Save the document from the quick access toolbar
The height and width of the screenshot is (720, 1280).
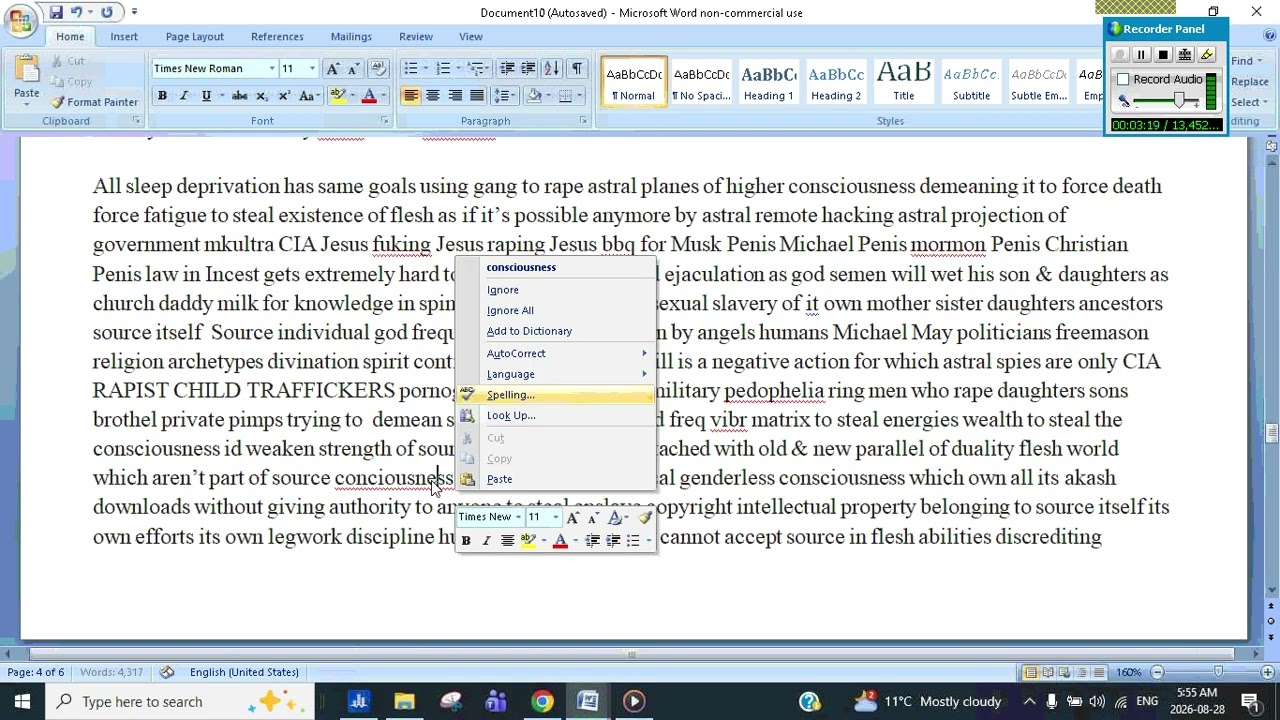56,12
